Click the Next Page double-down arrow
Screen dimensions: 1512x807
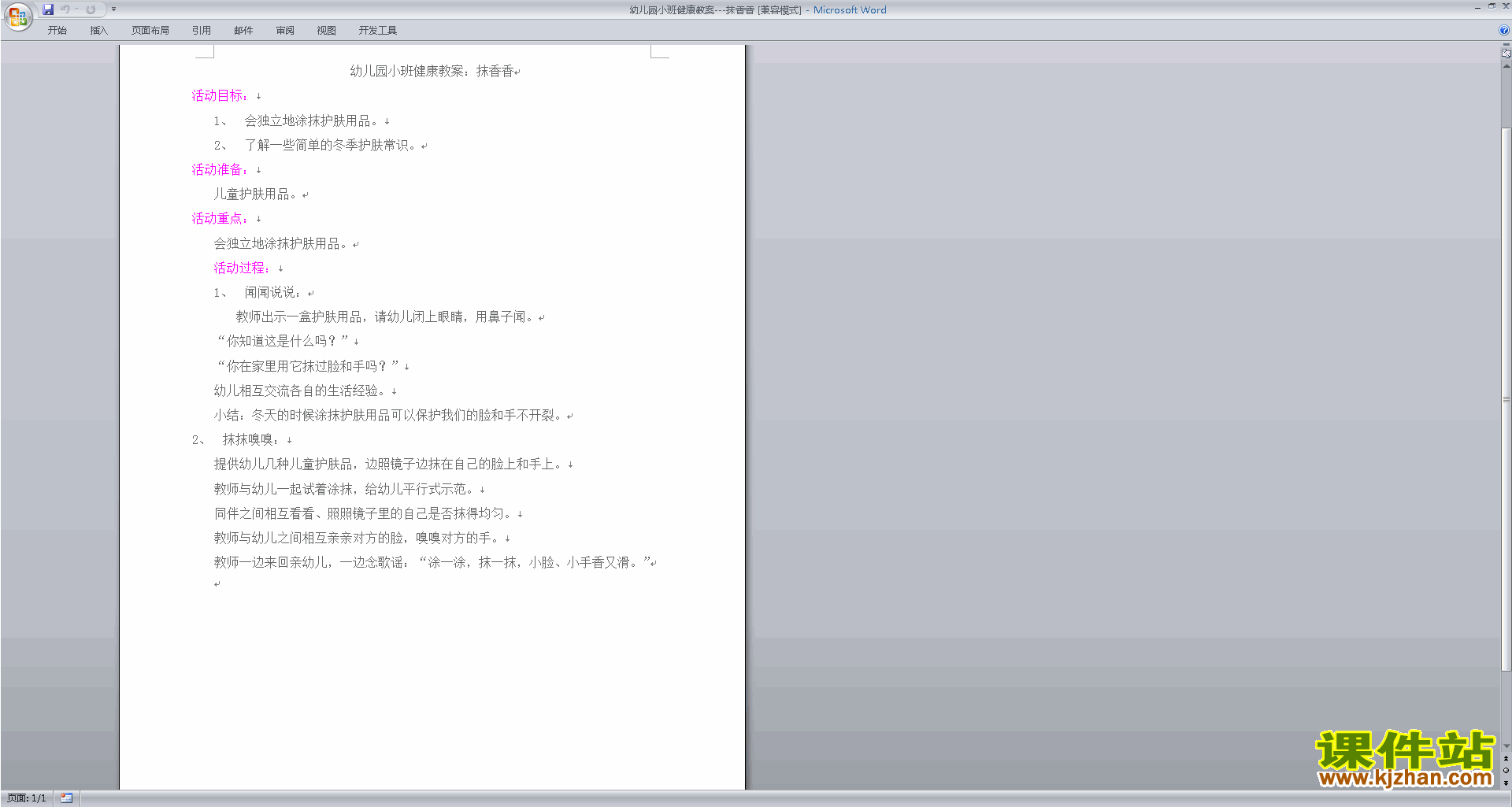coord(1506,783)
